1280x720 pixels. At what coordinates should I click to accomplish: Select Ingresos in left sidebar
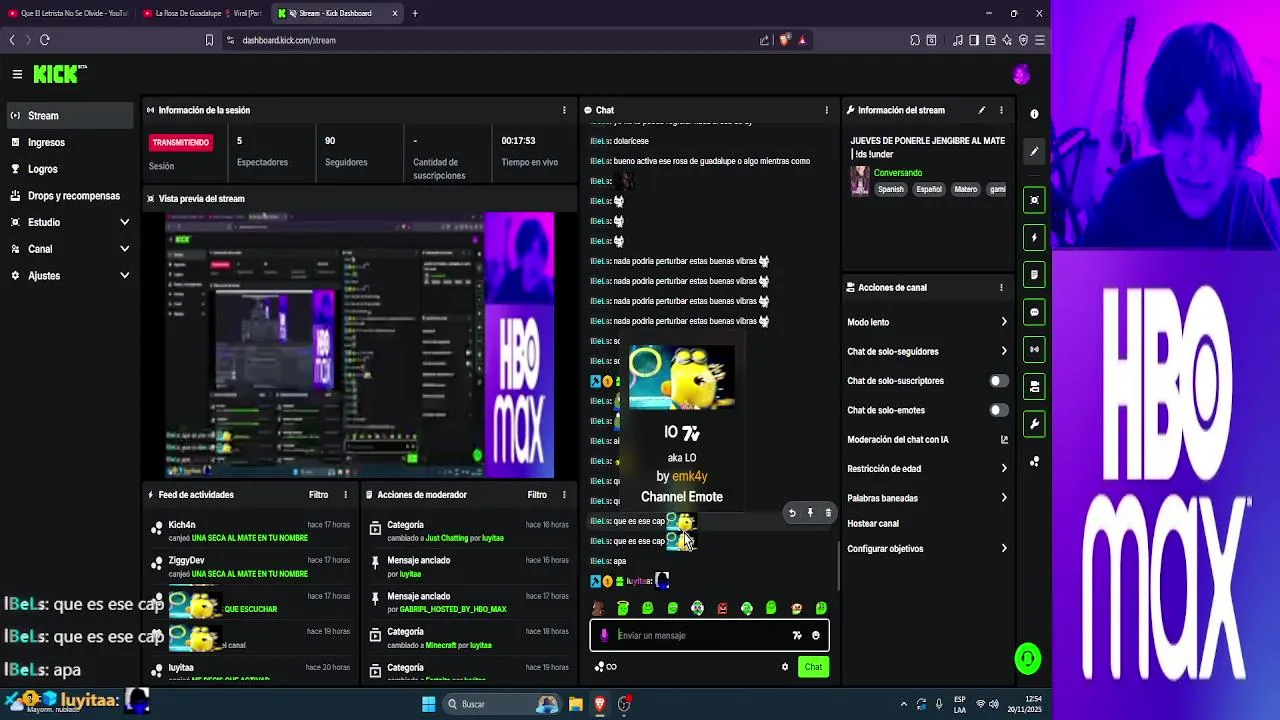click(70, 142)
